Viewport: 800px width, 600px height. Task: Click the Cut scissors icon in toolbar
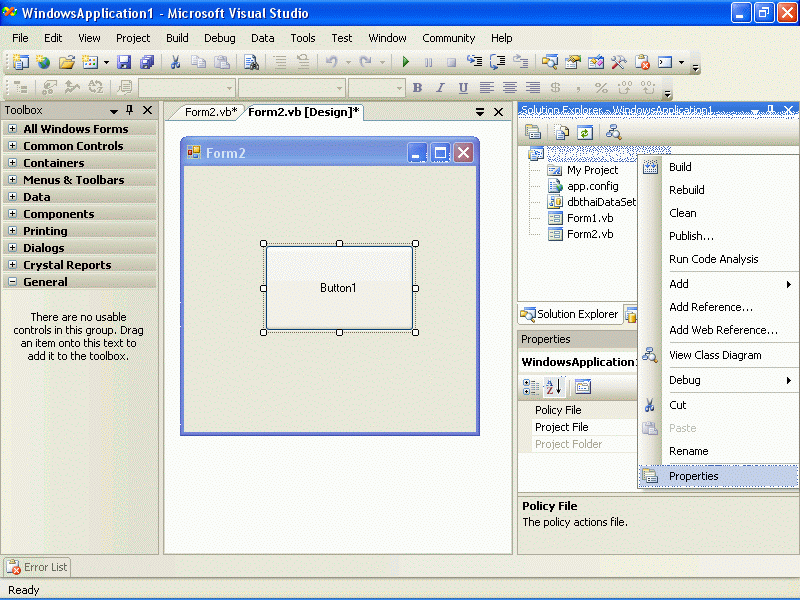(175, 62)
